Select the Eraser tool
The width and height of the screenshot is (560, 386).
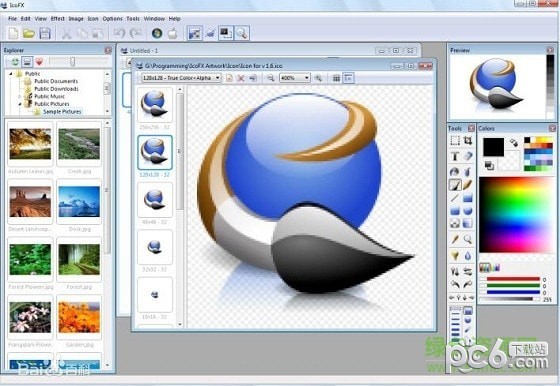[468, 156]
